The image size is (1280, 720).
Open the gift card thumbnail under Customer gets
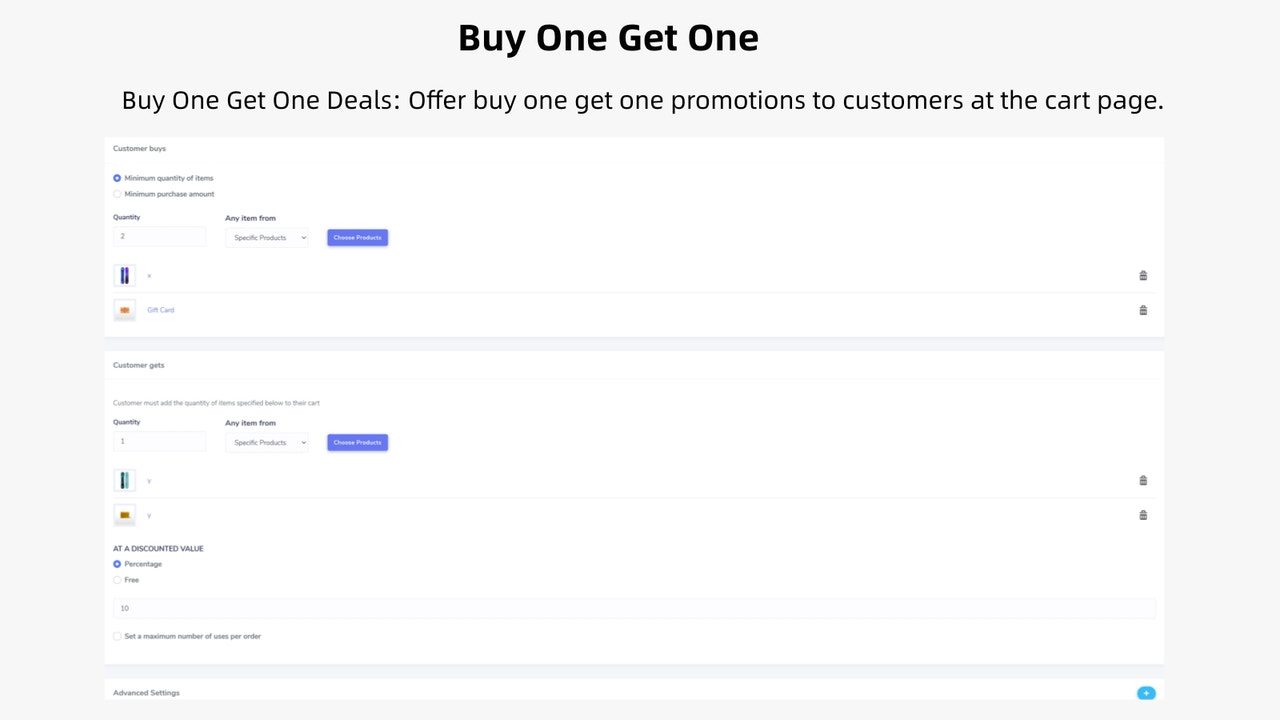coord(124,515)
